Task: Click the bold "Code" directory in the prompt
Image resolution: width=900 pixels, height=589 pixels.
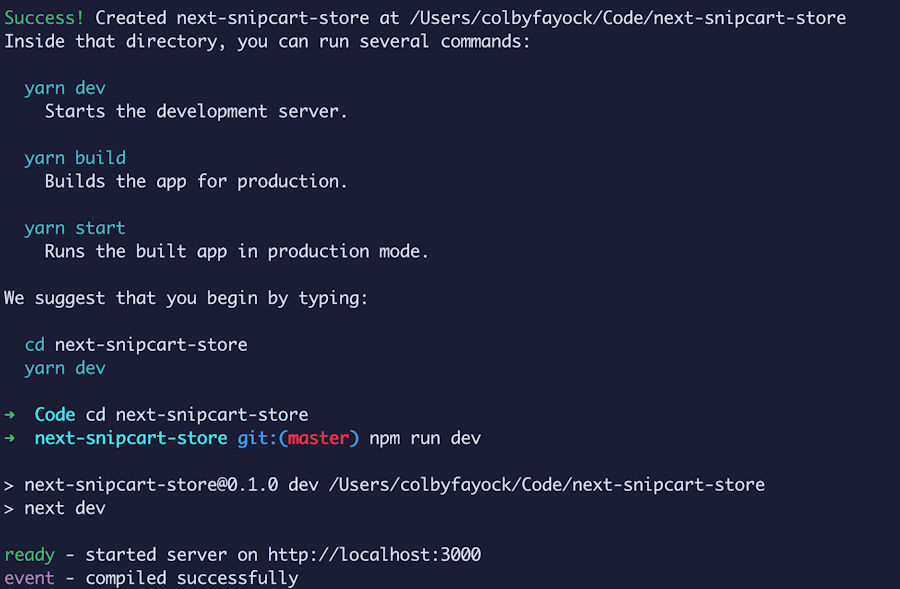Action: pos(55,414)
